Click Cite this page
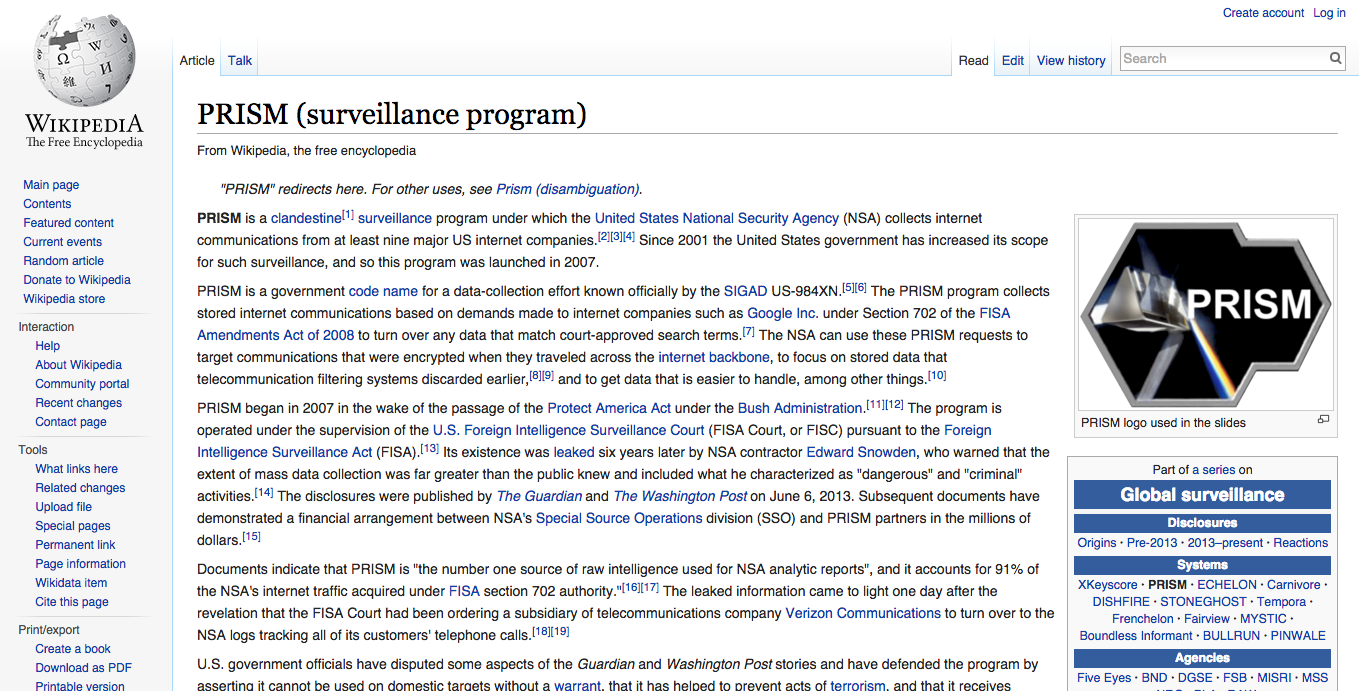1359x691 pixels. [x=72, y=602]
